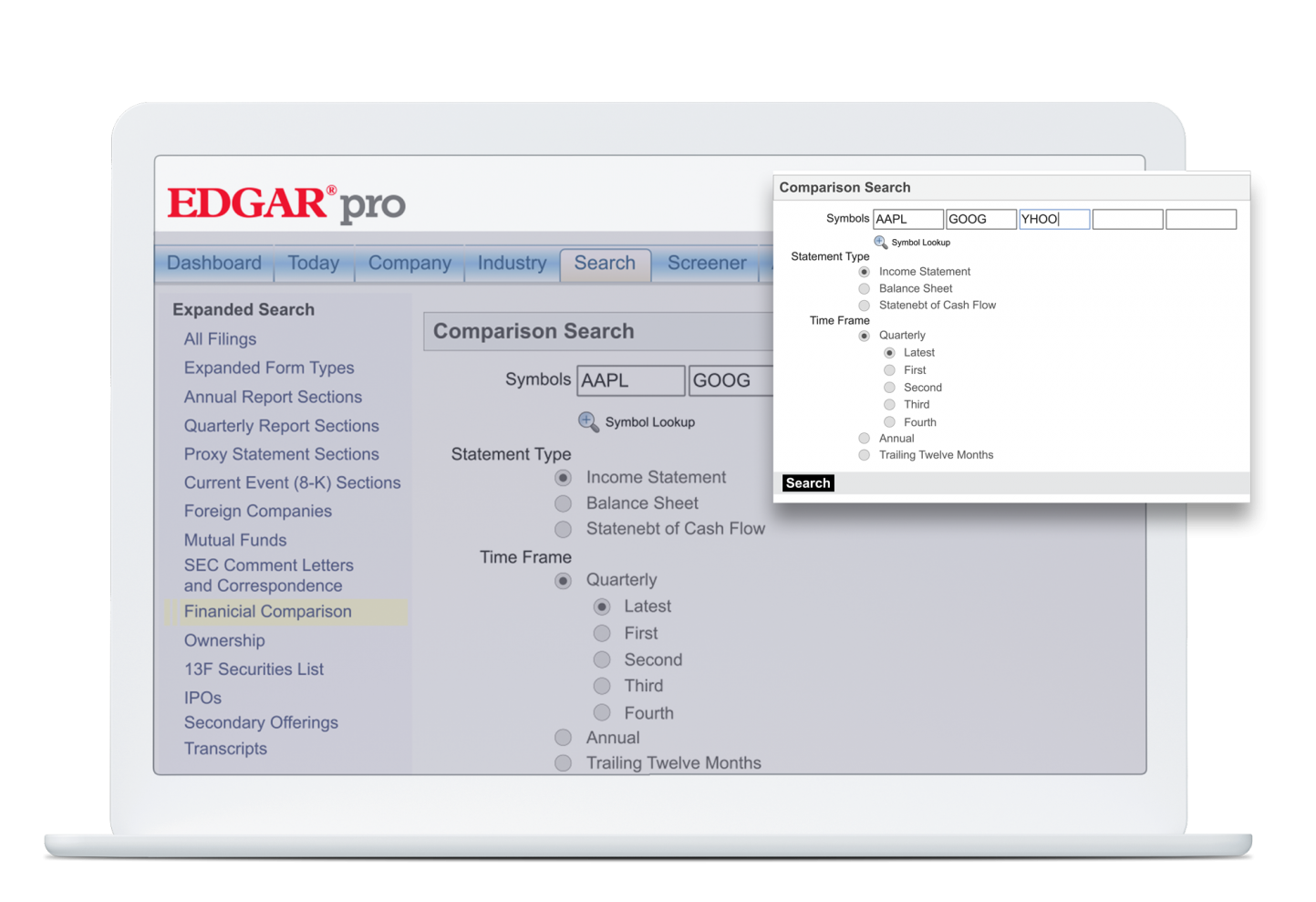This screenshot has height=902, width=1316.
Task: Click the Symbol Lookup magnifier icon in popup
Action: pyautogui.click(x=880, y=242)
